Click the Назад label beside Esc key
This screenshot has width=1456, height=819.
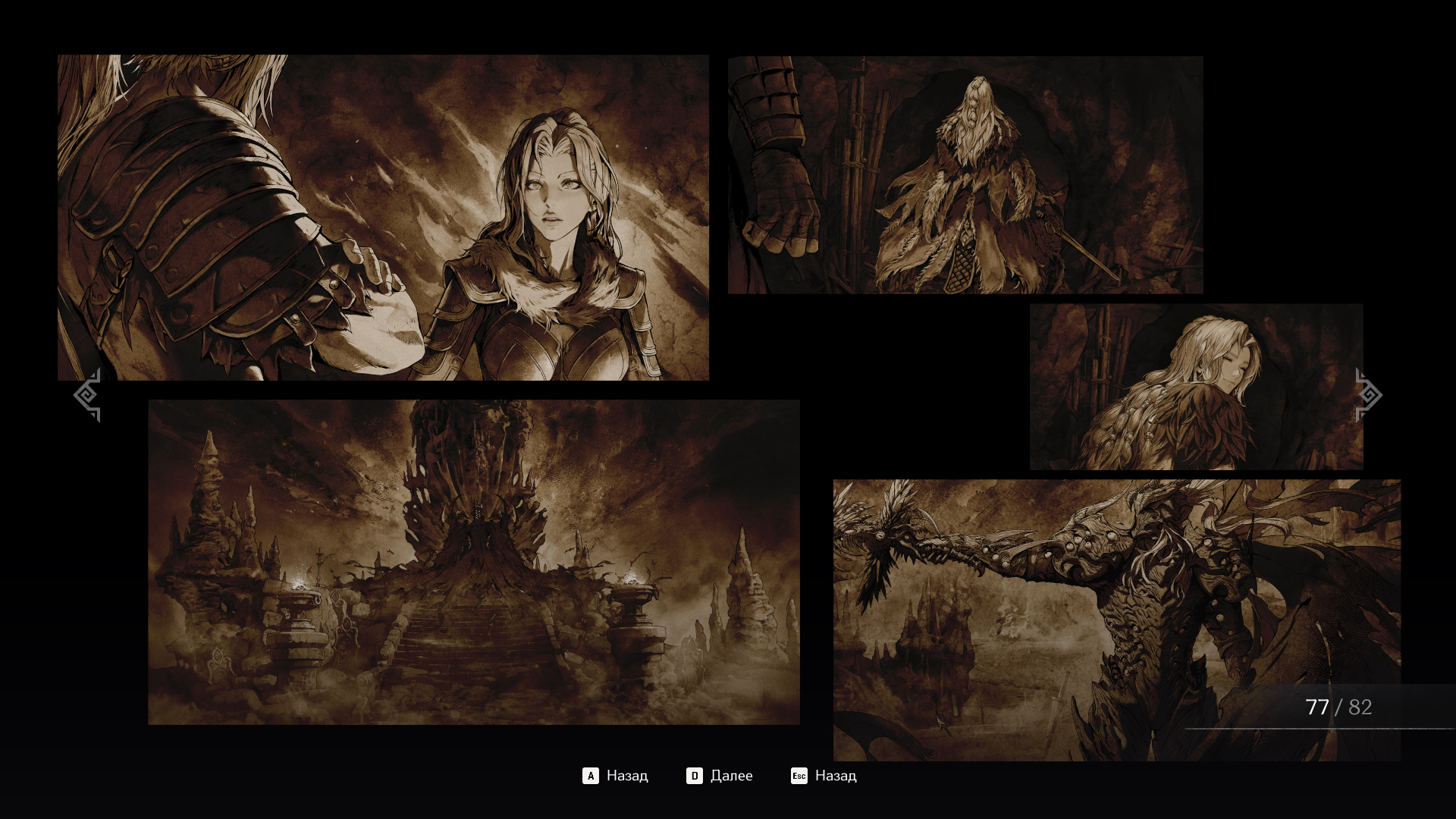[x=835, y=776]
